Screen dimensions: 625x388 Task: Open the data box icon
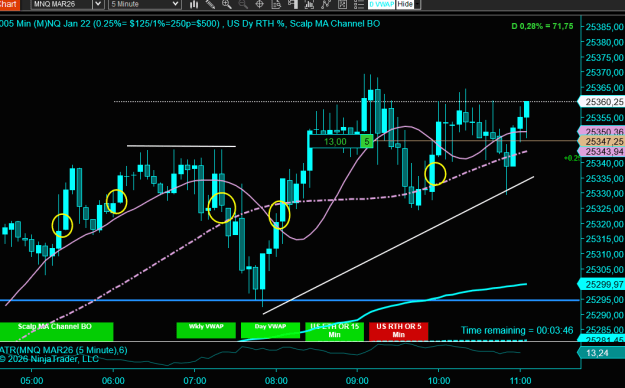(276, 4)
